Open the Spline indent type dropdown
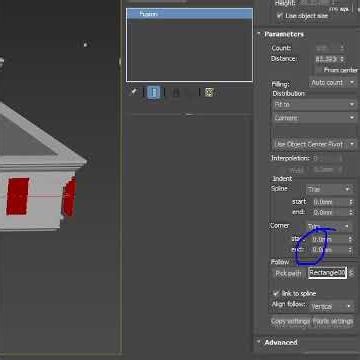The width and height of the screenshot is (360, 360). tap(329, 189)
